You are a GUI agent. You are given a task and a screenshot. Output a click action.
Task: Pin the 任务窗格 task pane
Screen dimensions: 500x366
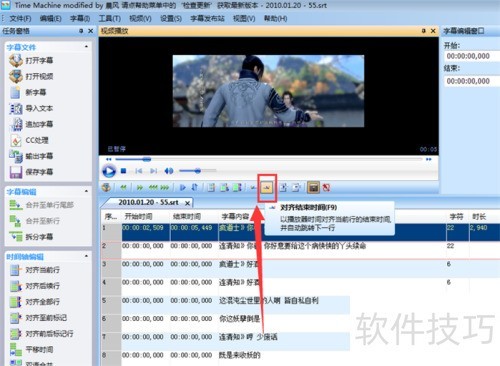(81, 31)
